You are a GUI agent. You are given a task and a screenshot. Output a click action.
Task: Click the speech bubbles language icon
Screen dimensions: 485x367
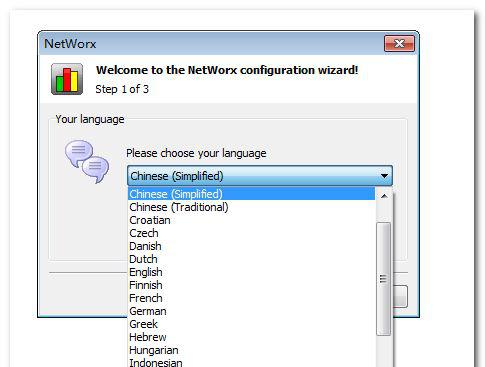87,162
